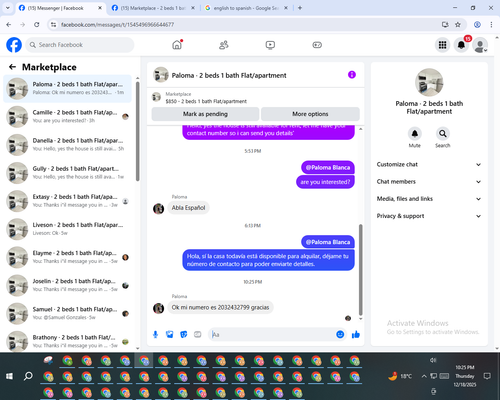Open a new browser tab
The width and height of the screenshot is (500, 400).
tap(300, 8)
